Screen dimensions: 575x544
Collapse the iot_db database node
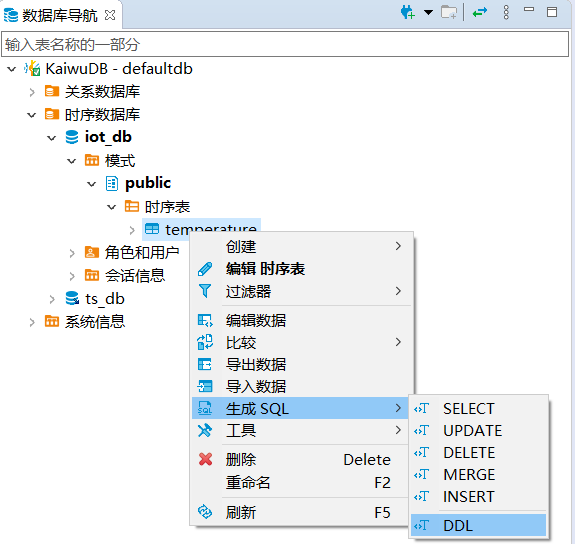tap(52, 138)
